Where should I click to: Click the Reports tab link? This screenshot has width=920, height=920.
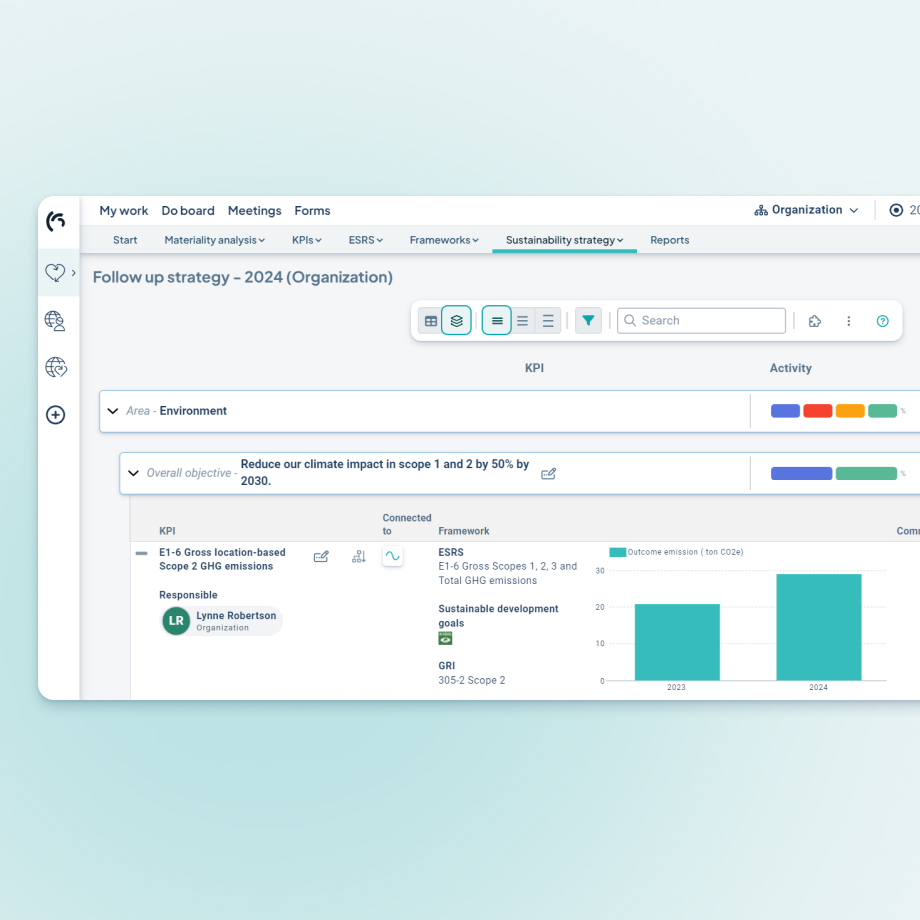[x=669, y=240]
